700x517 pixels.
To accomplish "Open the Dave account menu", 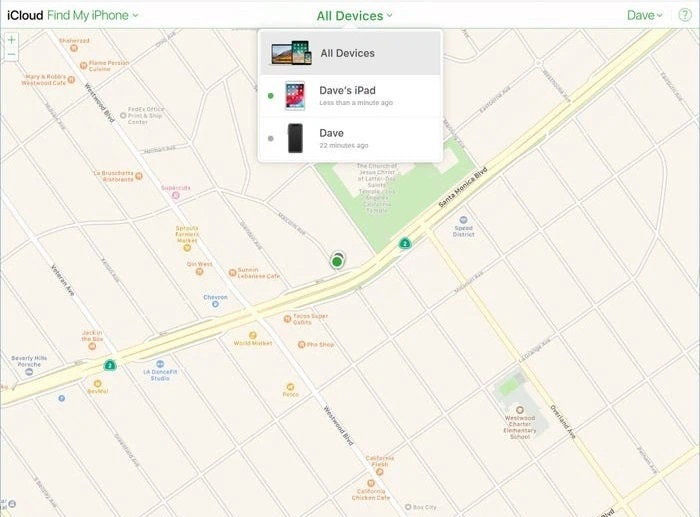I will tap(644, 15).
